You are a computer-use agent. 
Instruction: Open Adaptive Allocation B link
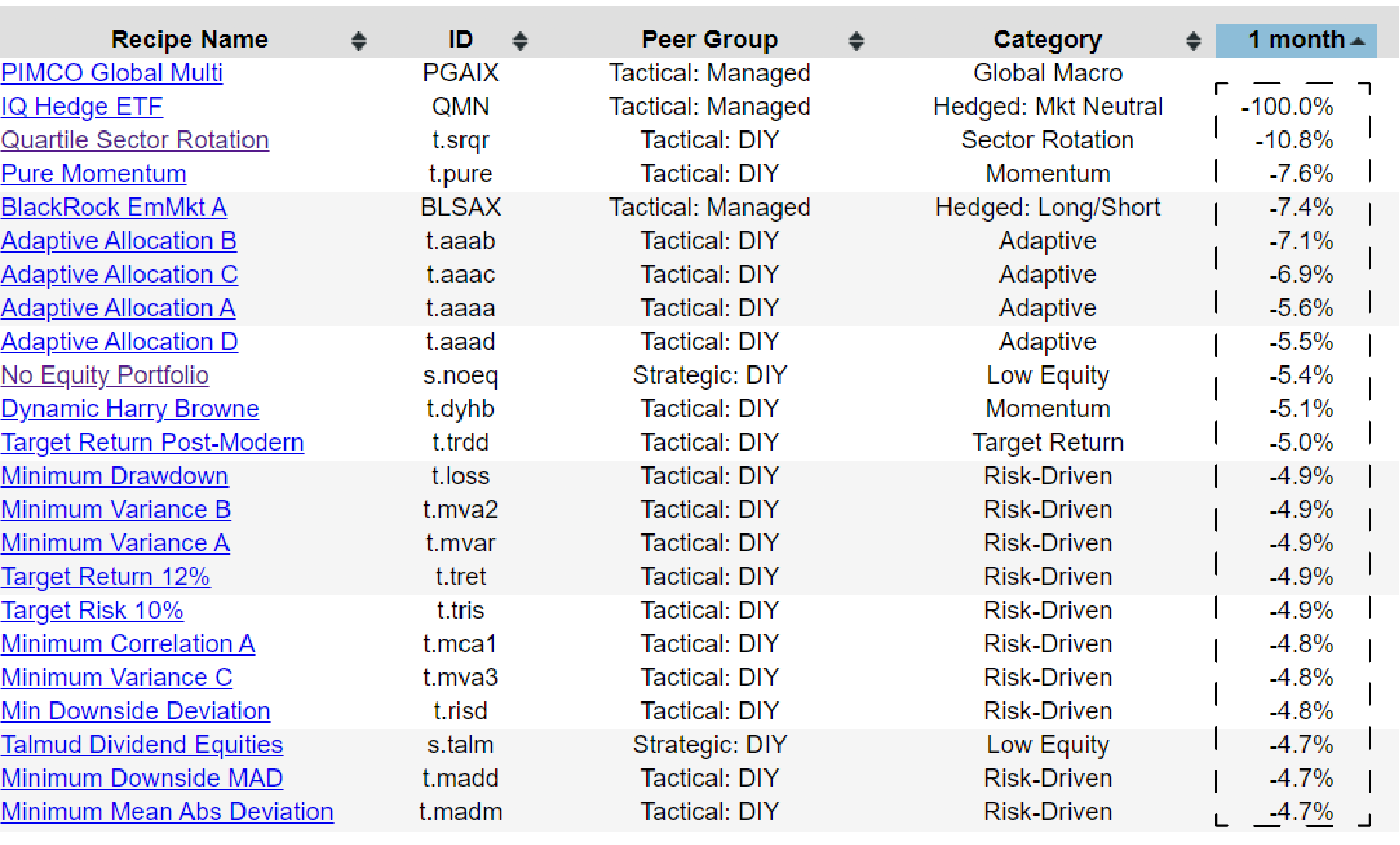119,240
